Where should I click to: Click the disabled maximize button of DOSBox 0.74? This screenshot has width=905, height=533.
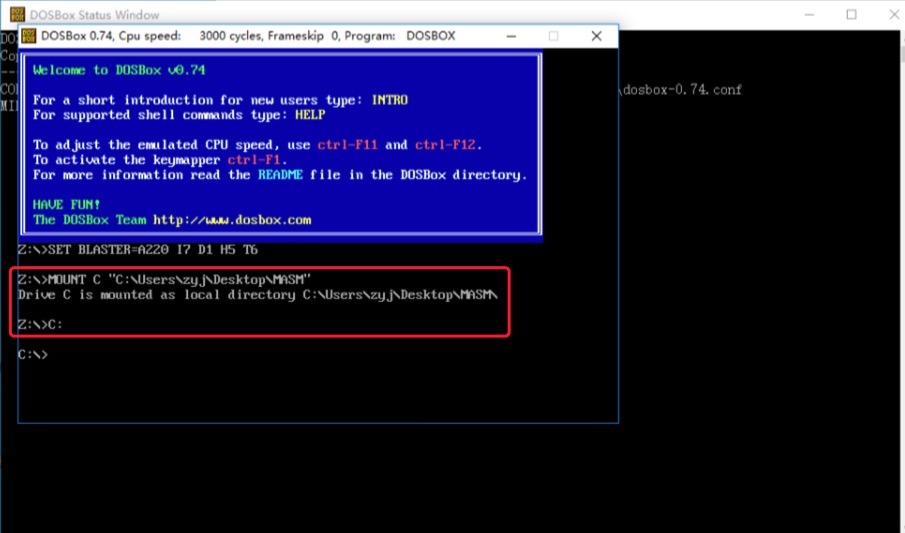[x=554, y=36]
